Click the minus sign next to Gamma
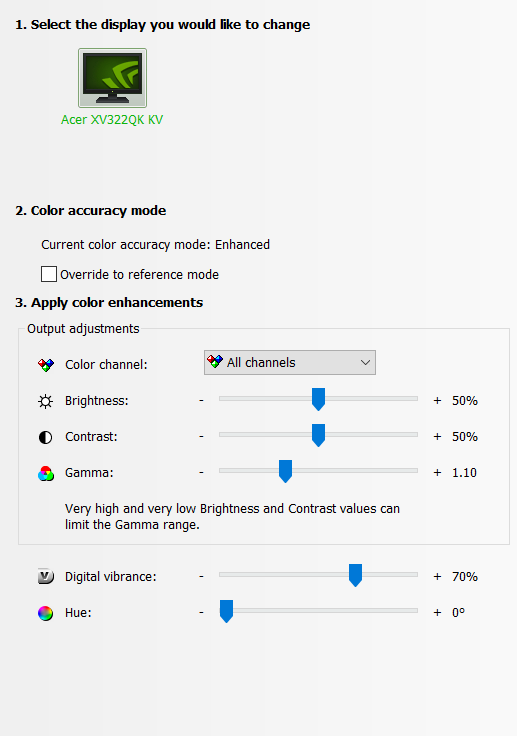Image resolution: width=517 pixels, height=736 pixels. click(201, 472)
